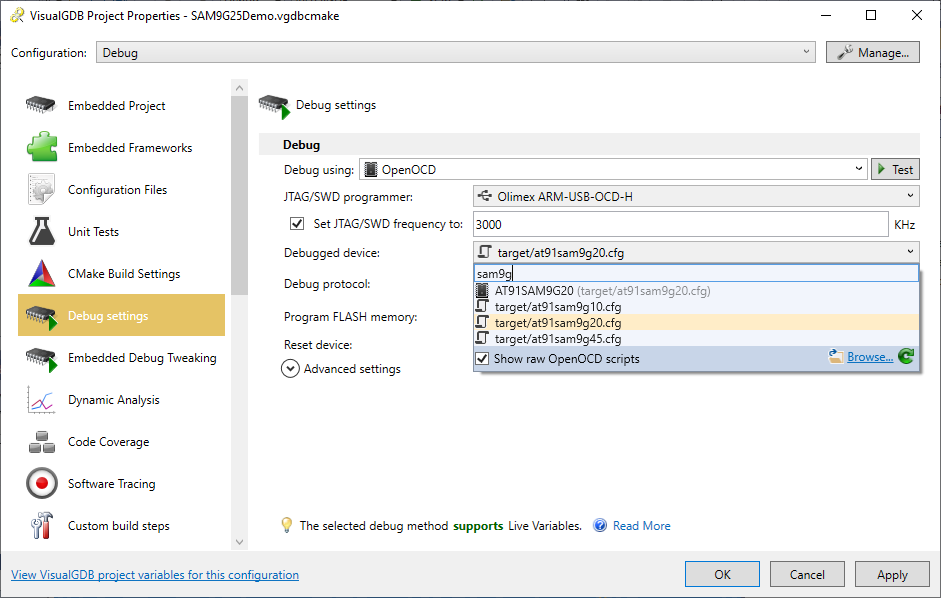
Task: Click the sam9g device filter field
Action: click(x=696, y=273)
